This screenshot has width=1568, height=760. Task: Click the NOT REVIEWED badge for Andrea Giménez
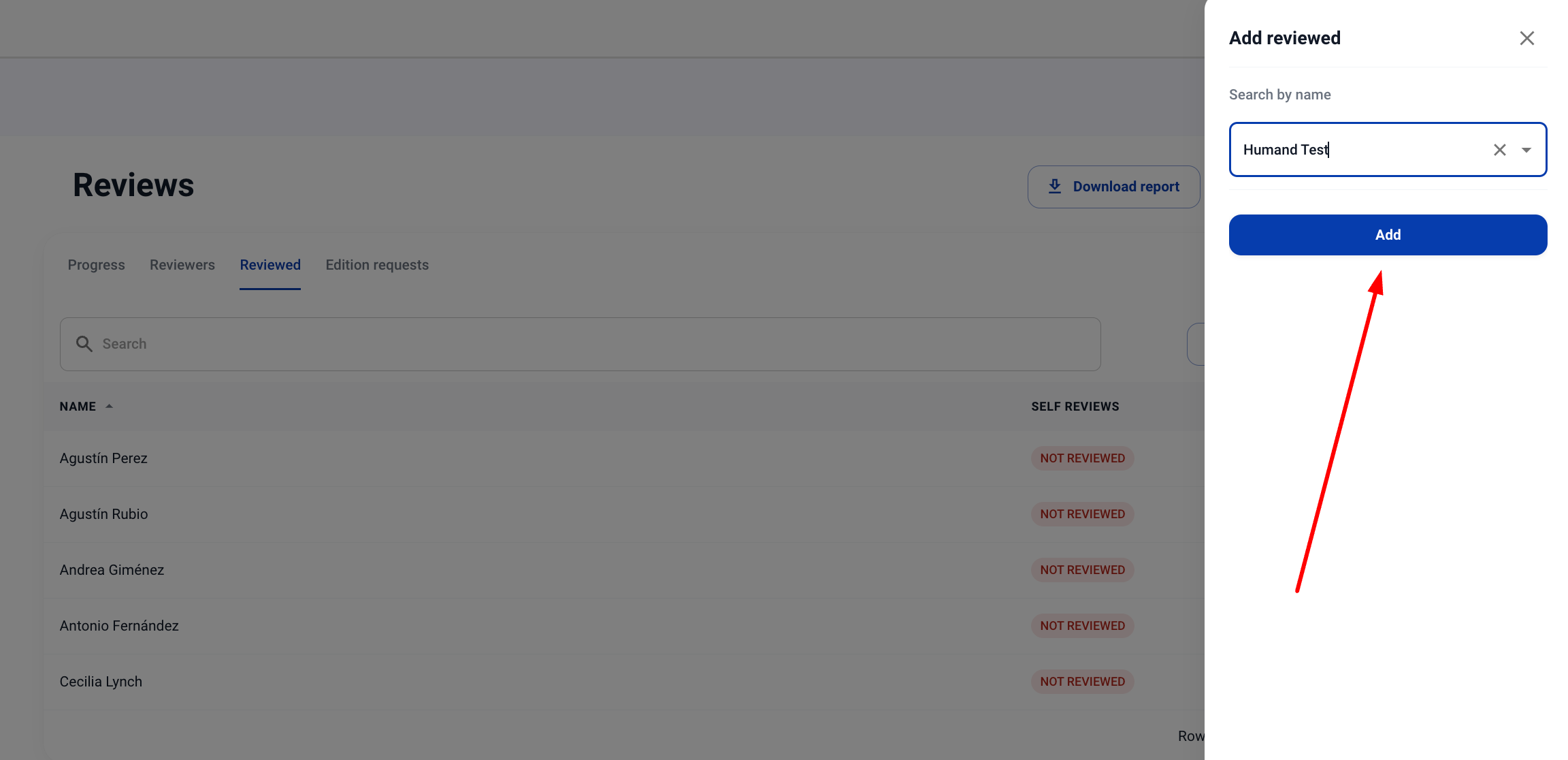tap(1082, 569)
